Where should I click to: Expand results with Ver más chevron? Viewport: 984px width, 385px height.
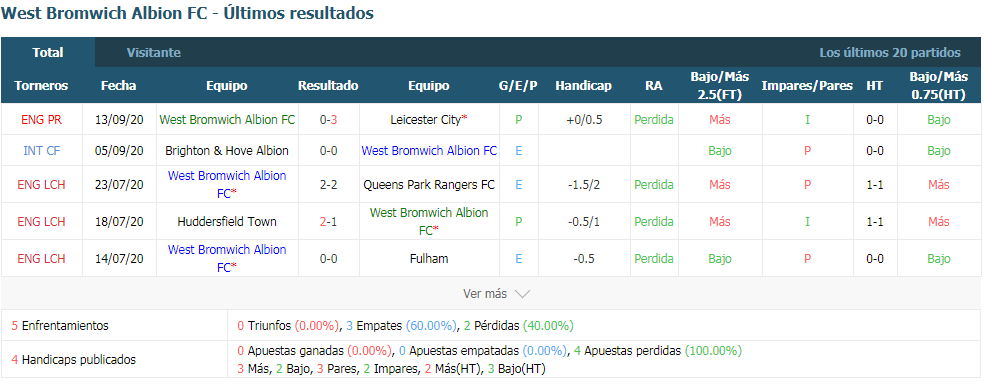[x=496, y=293]
